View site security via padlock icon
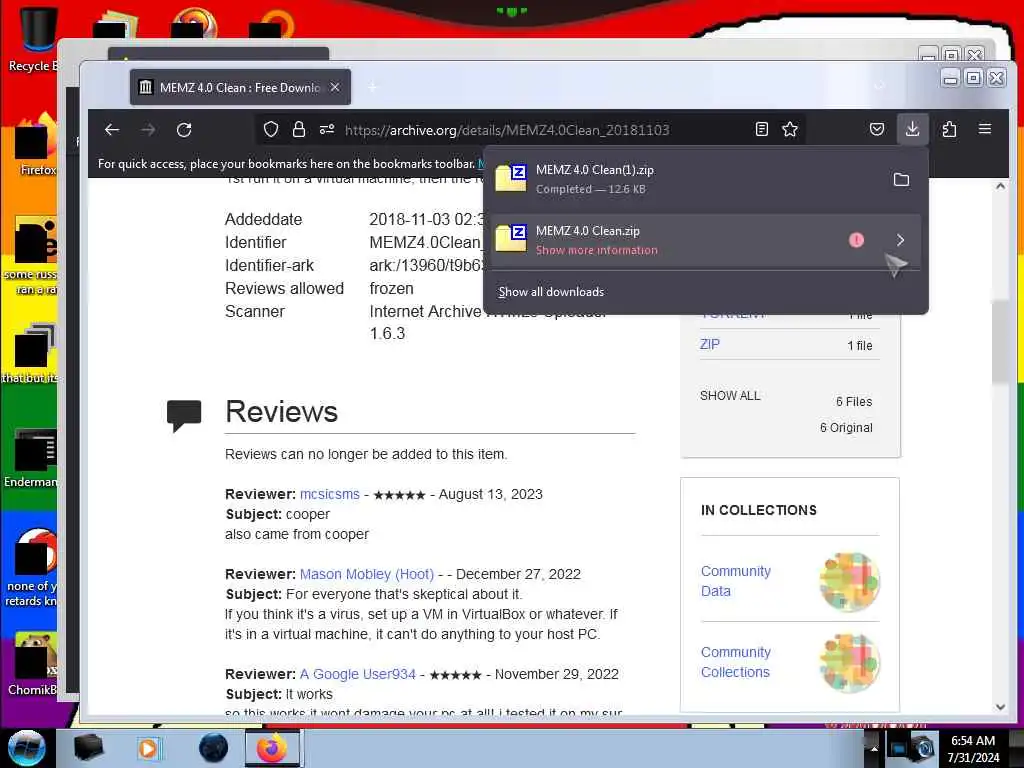This screenshot has width=1024, height=768. (x=299, y=129)
